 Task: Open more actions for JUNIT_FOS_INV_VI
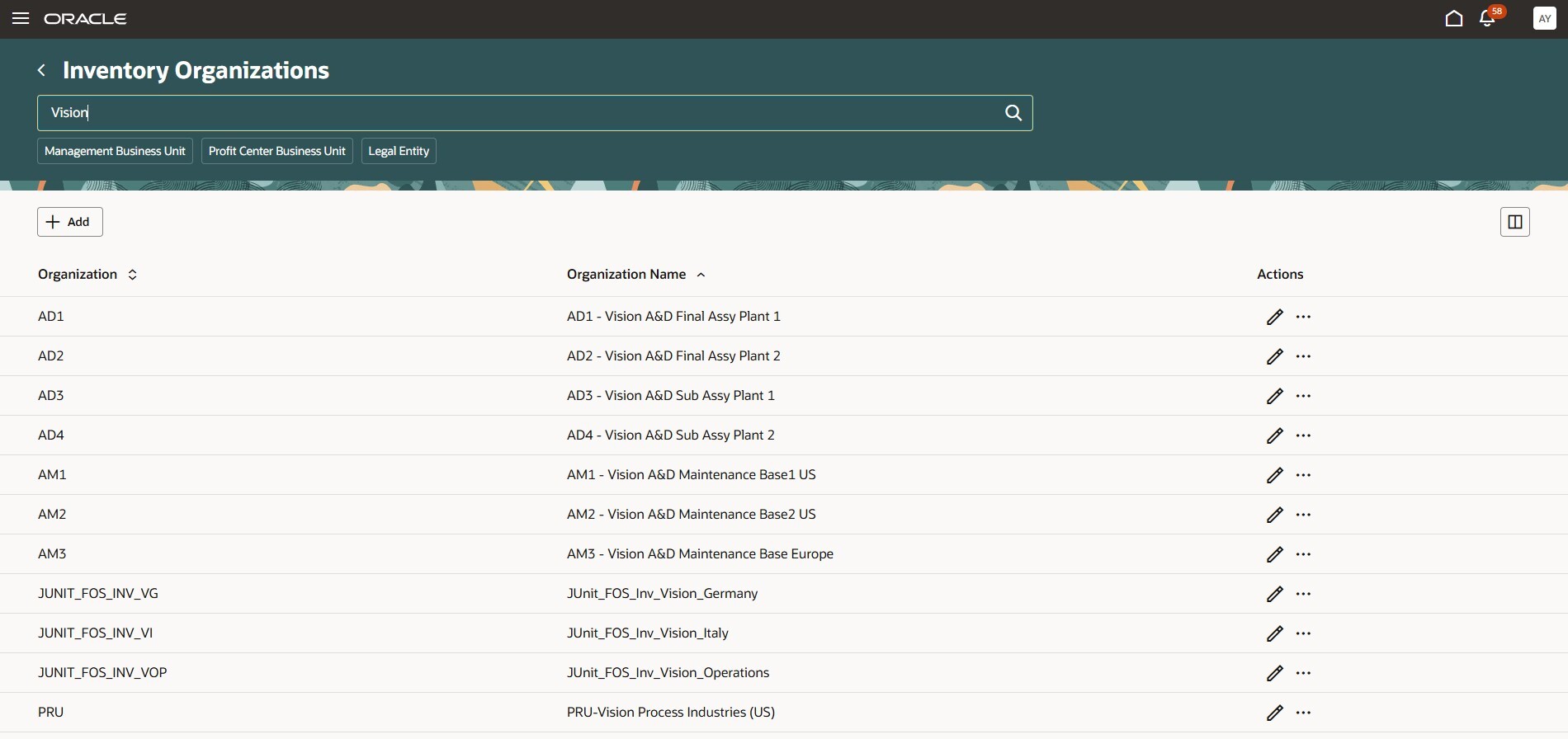point(1304,633)
